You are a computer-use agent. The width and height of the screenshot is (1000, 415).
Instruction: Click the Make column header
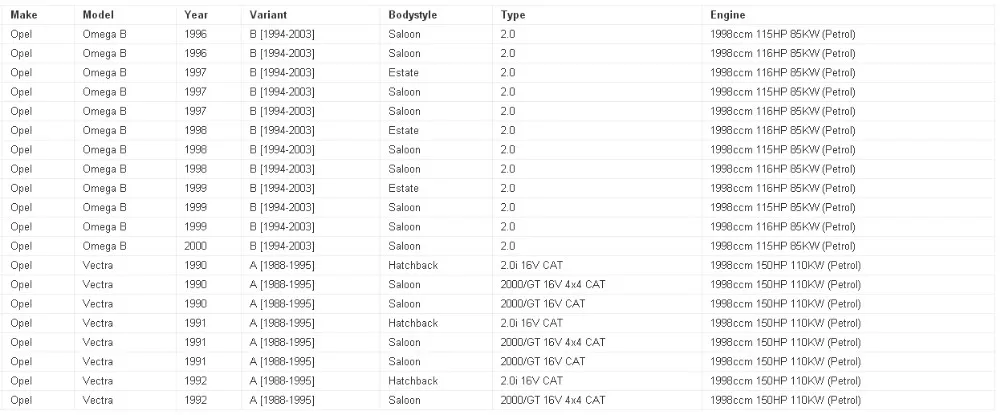(x=23, y=16)
